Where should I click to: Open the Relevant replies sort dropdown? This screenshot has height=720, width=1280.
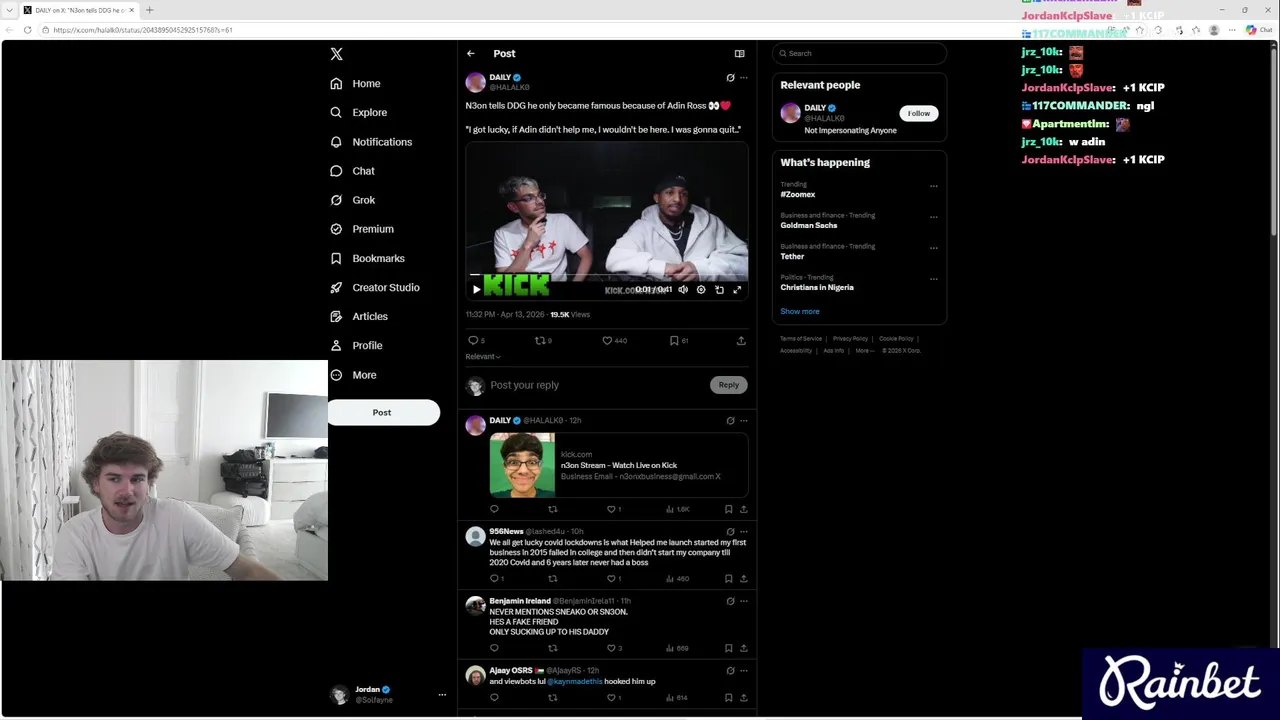(x=483, y=357)
